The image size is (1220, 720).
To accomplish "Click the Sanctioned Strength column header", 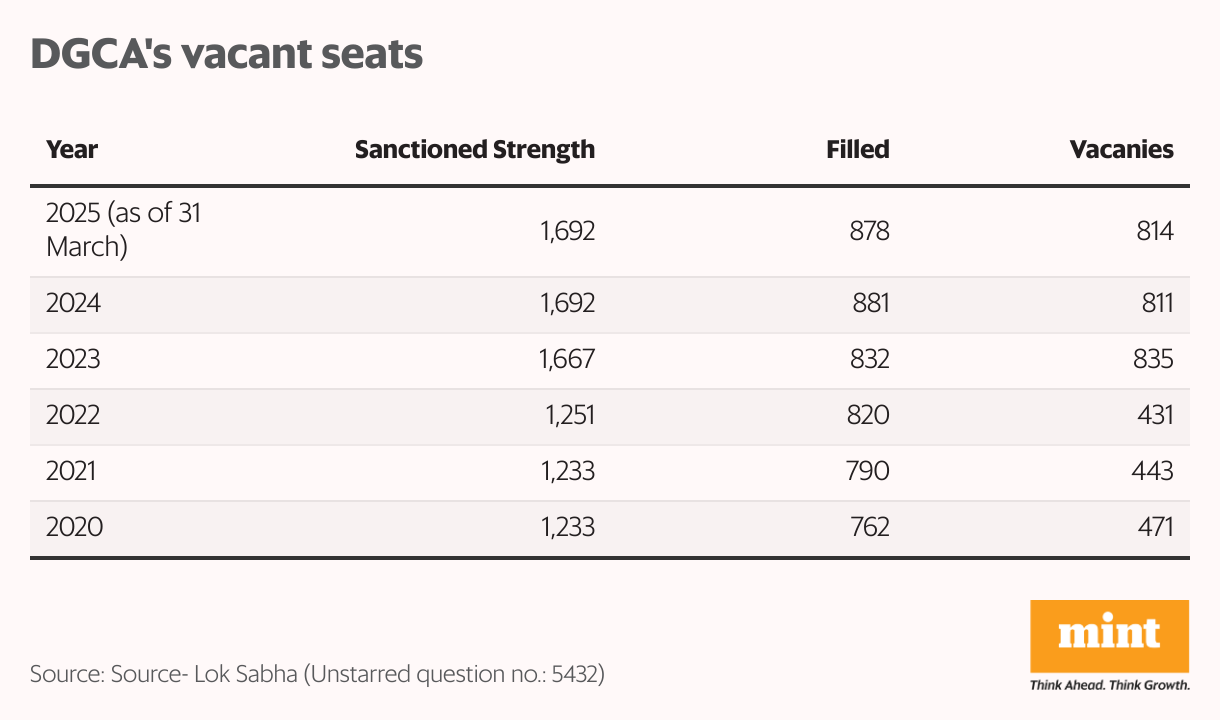I will click(475, 150).
